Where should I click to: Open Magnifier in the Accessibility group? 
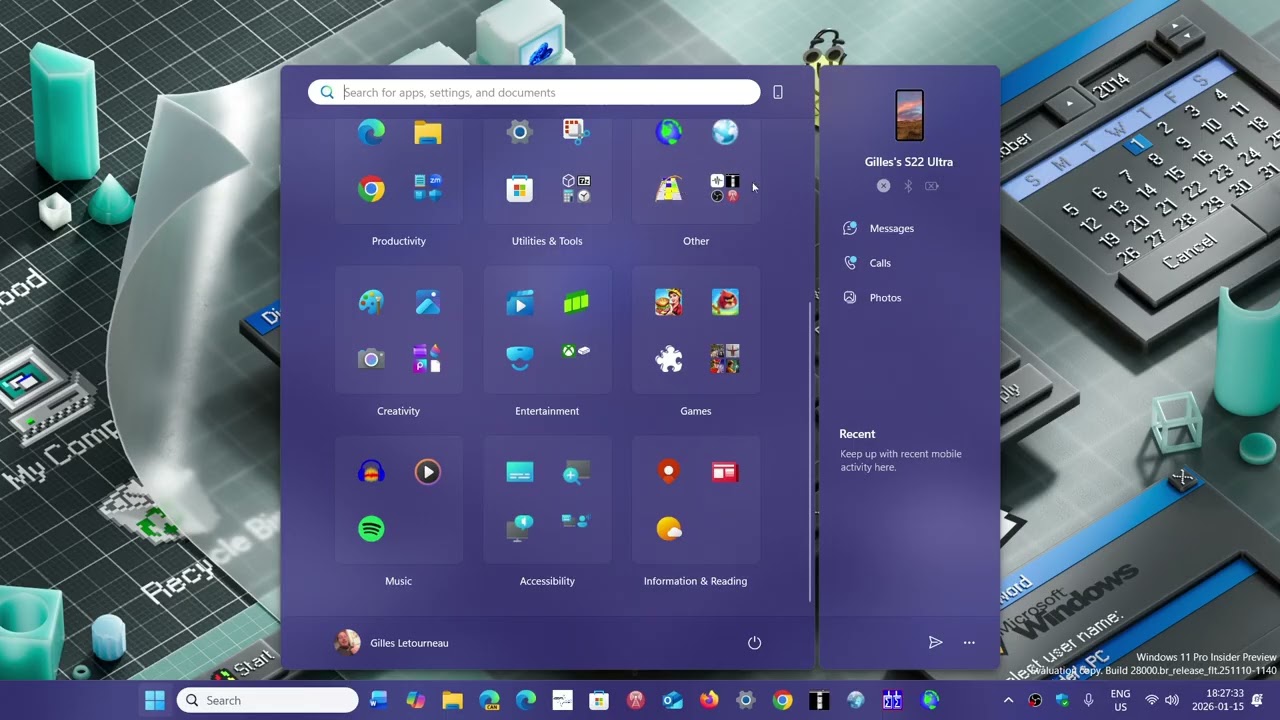coord(576,472)
